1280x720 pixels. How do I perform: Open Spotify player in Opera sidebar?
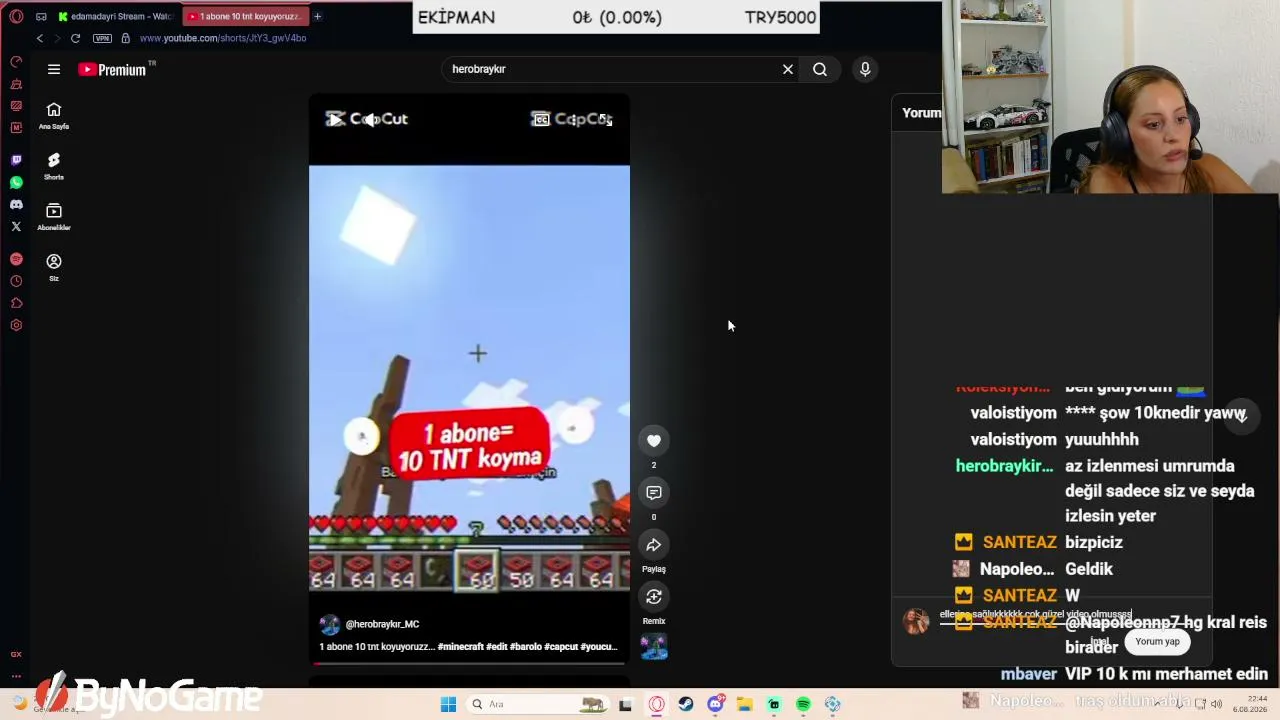(x=16, y=259)
